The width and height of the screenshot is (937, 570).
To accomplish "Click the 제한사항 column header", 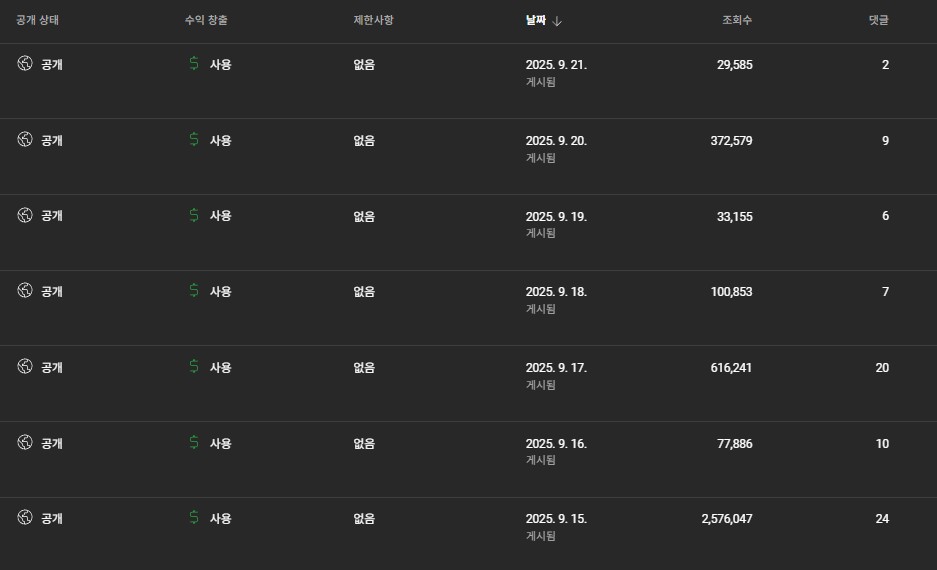I will [x=373, y=20].
